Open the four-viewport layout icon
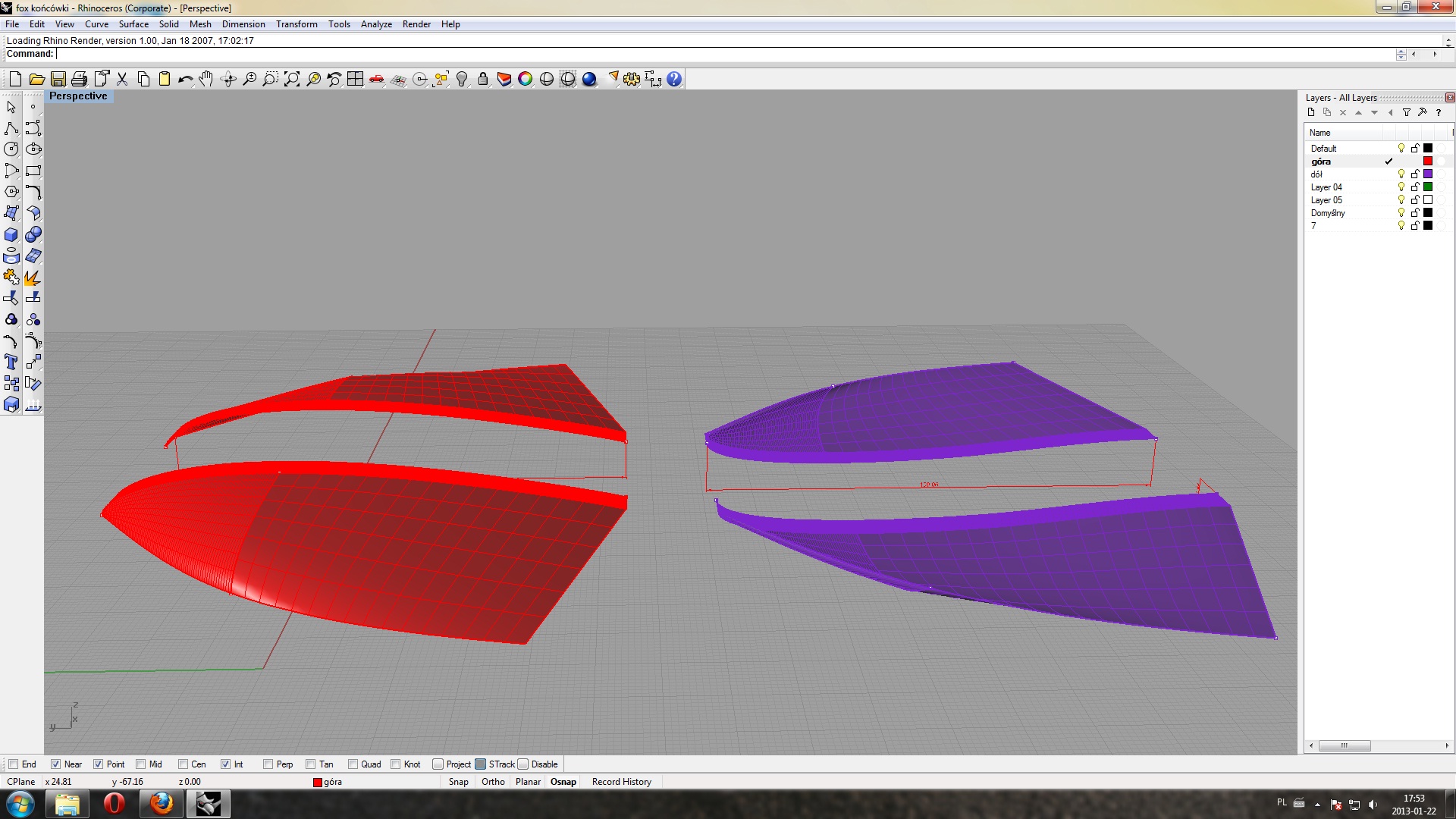The image size is (1456, 819). pos(355,79)
